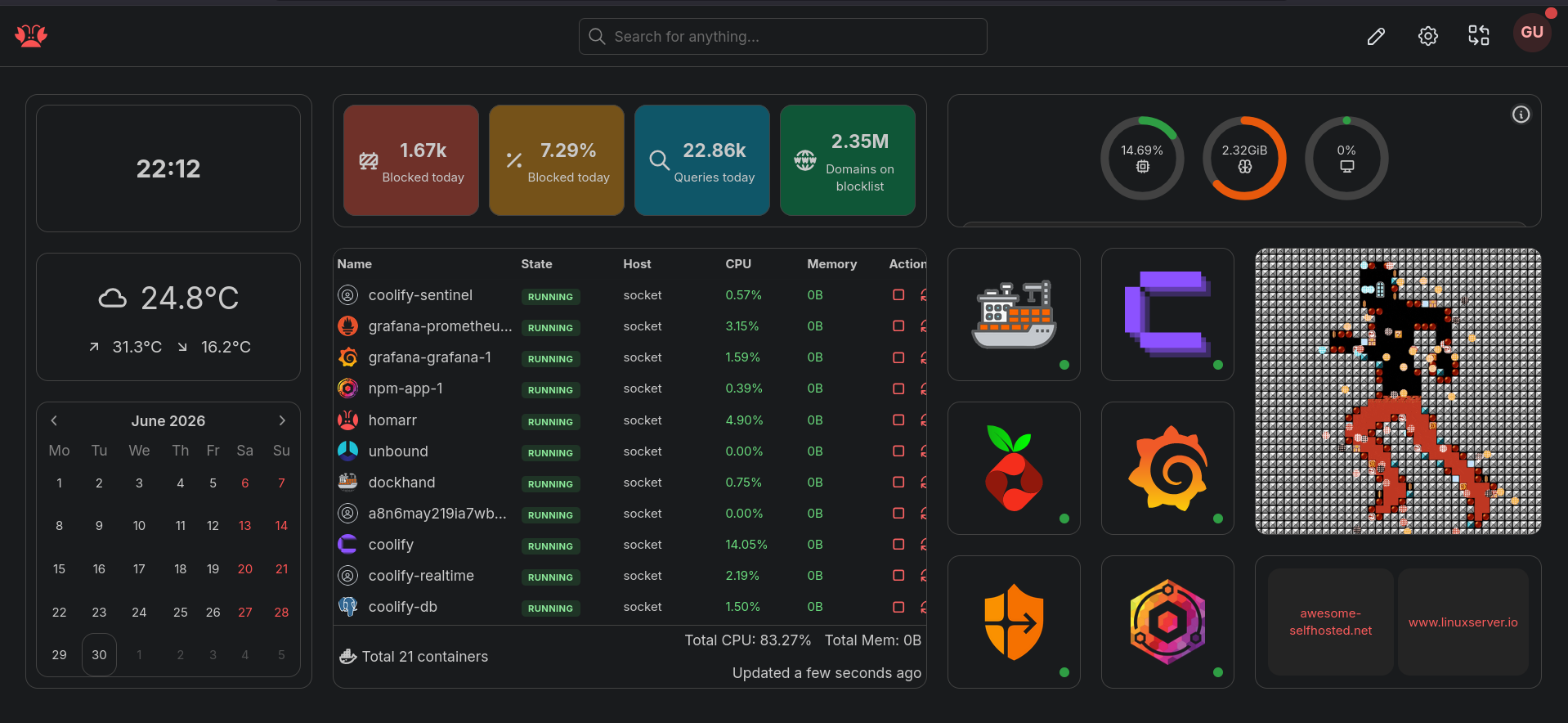Stop the unbound container
Screen dimensions: 1568x723
(898, 451)
